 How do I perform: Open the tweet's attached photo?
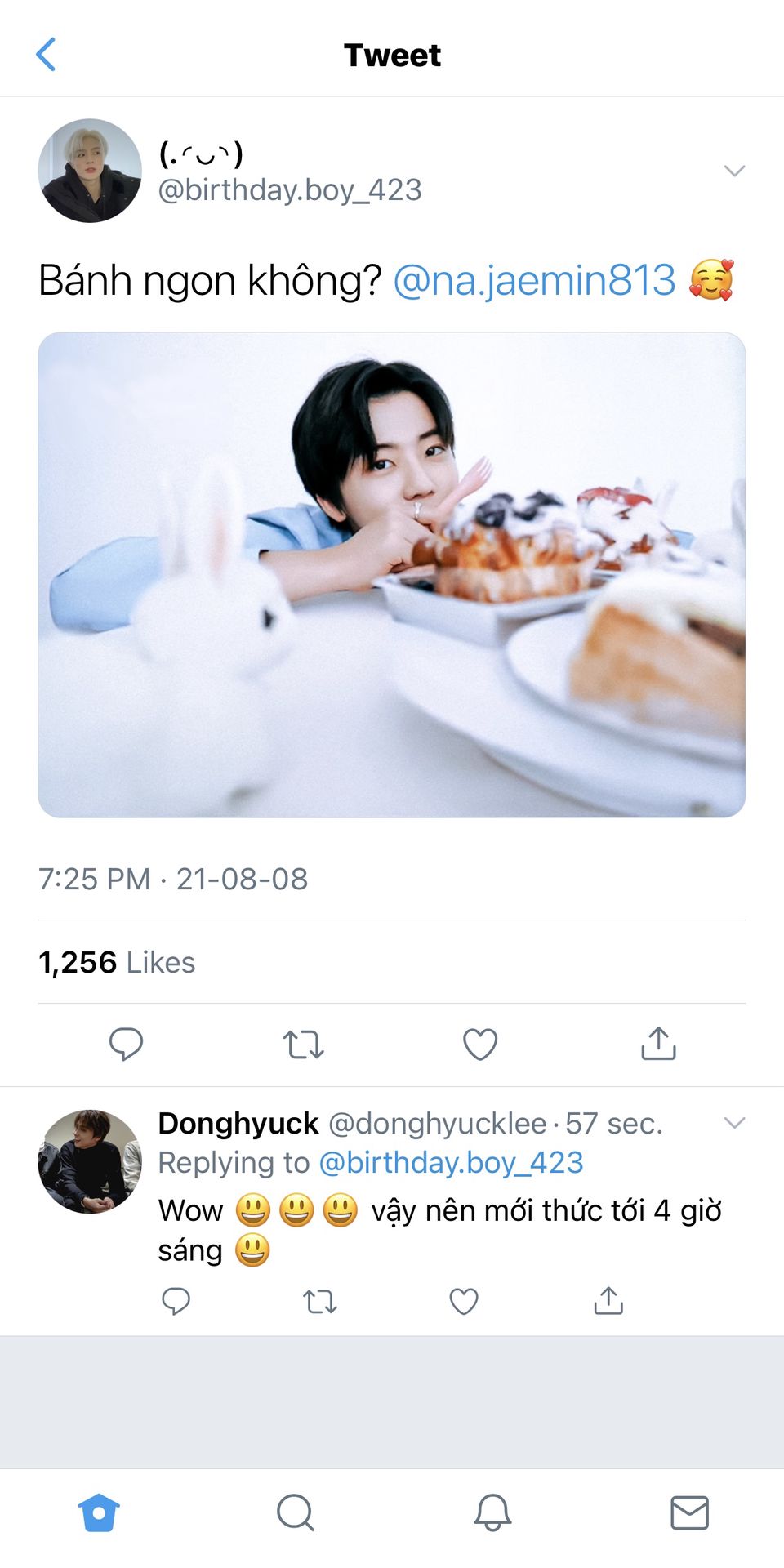(x=392, y=574)
